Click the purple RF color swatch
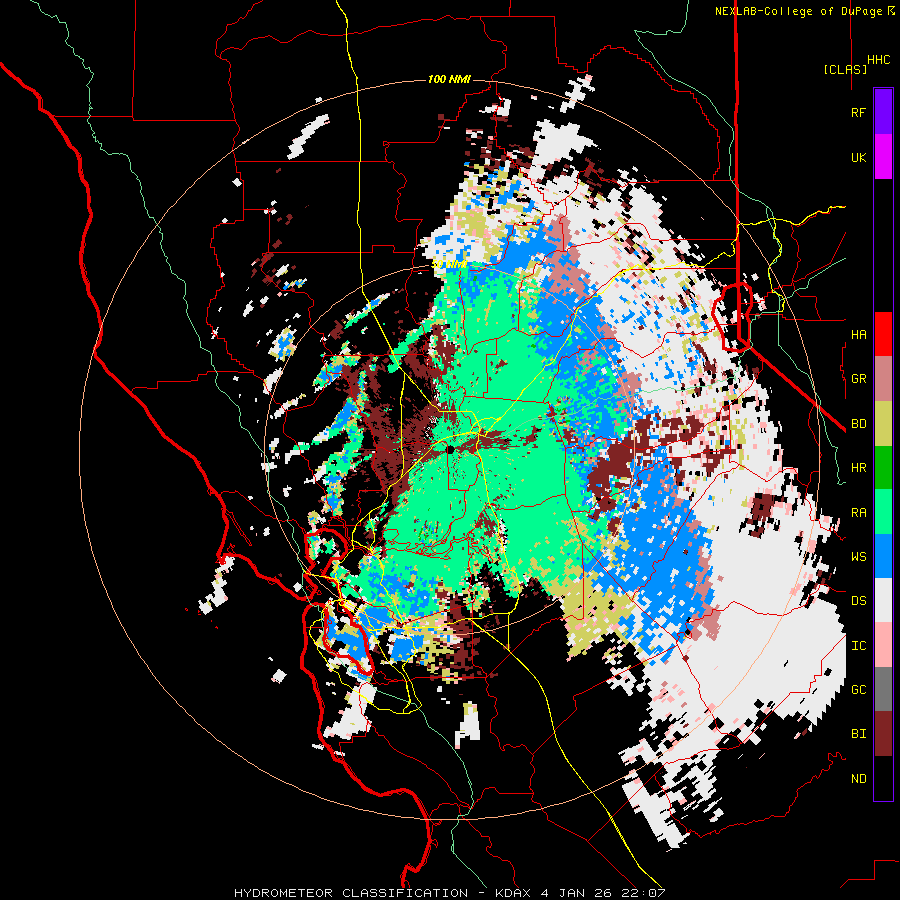Screen dimensions: 900x900 point(883,112)
